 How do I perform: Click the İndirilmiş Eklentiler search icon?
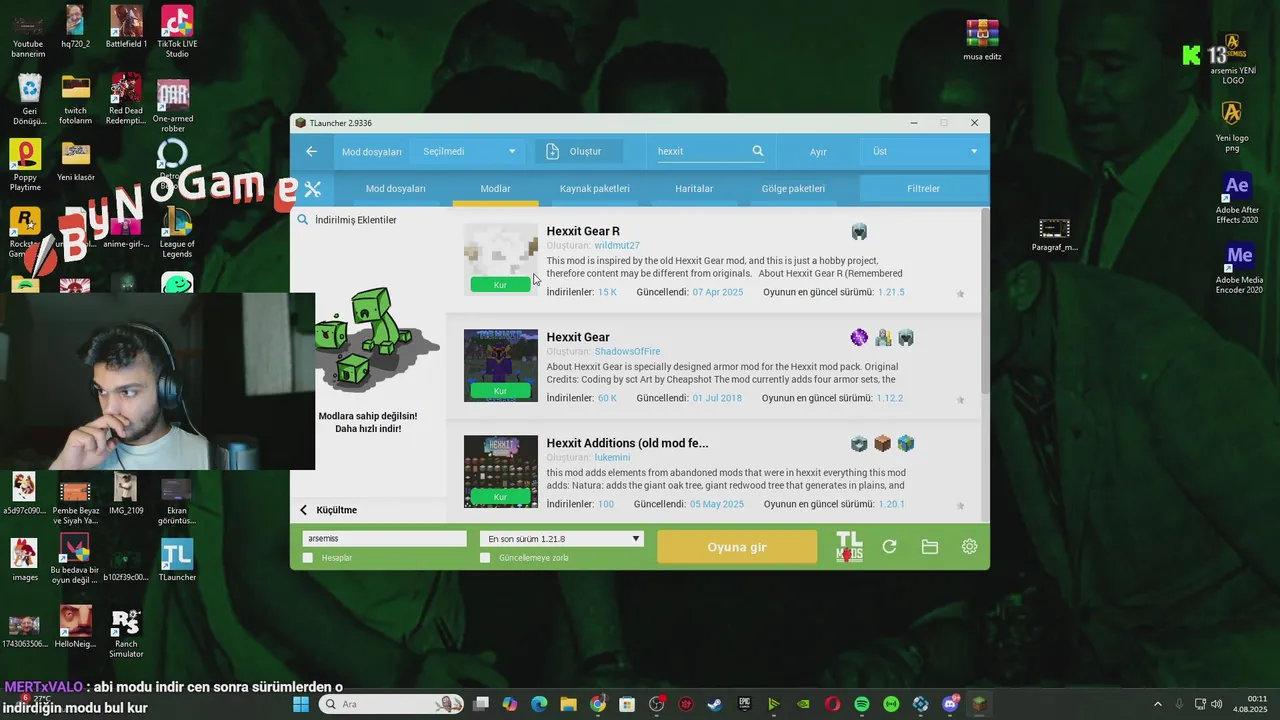tap(303, 220)
